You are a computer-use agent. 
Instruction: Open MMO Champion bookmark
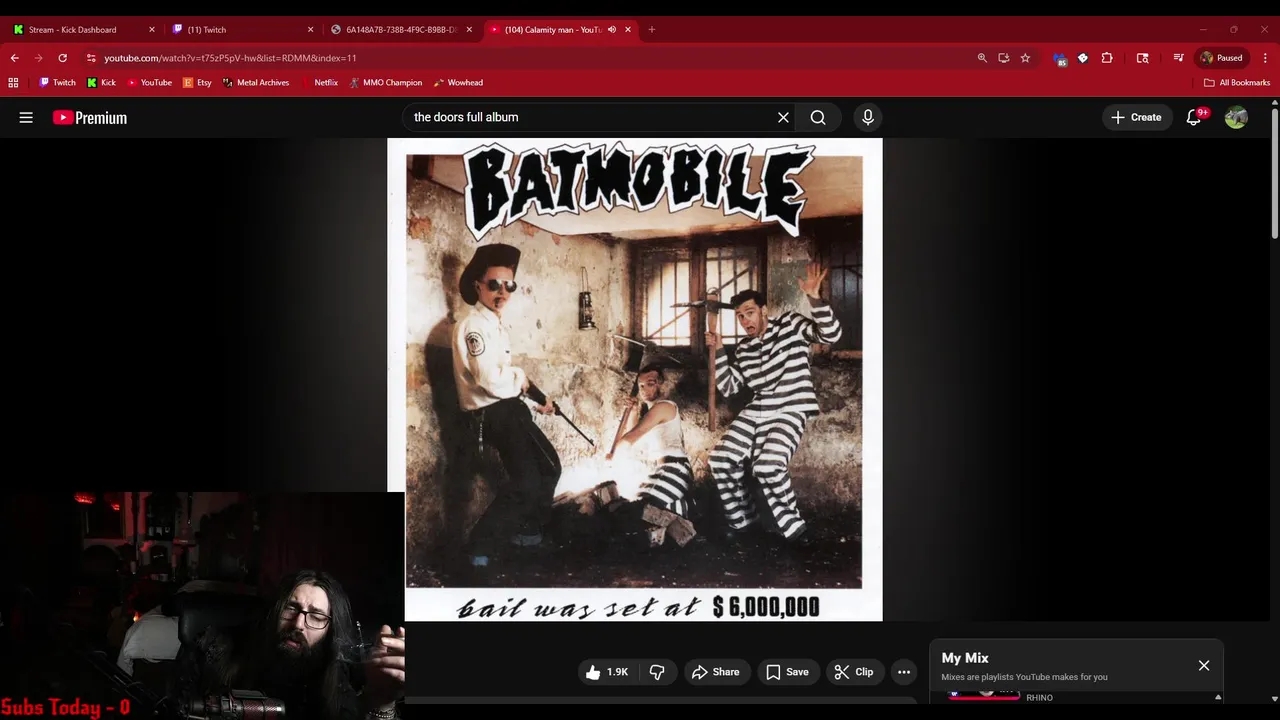tap(386, 83)
